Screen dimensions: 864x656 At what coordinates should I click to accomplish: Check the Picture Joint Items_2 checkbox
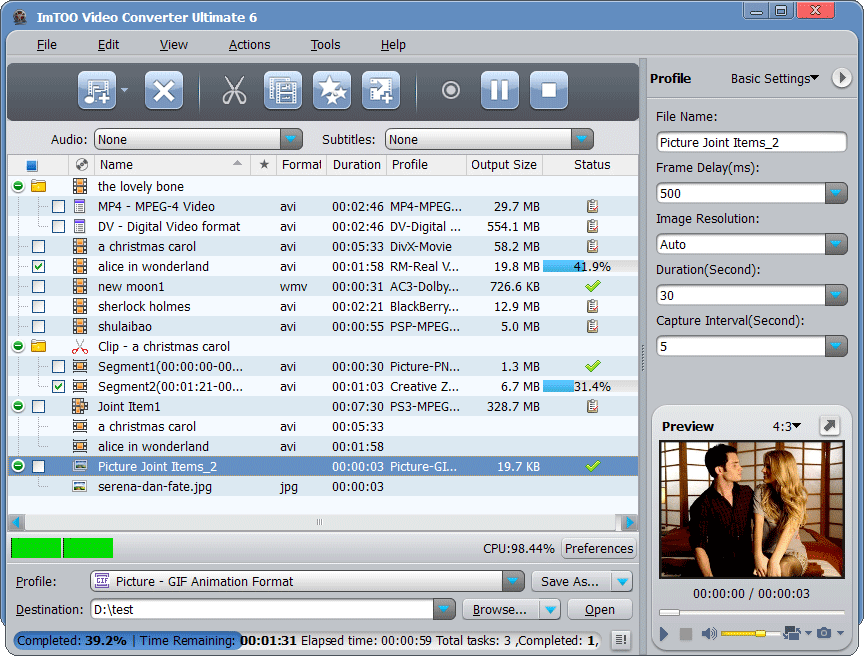tap(39, 467)
